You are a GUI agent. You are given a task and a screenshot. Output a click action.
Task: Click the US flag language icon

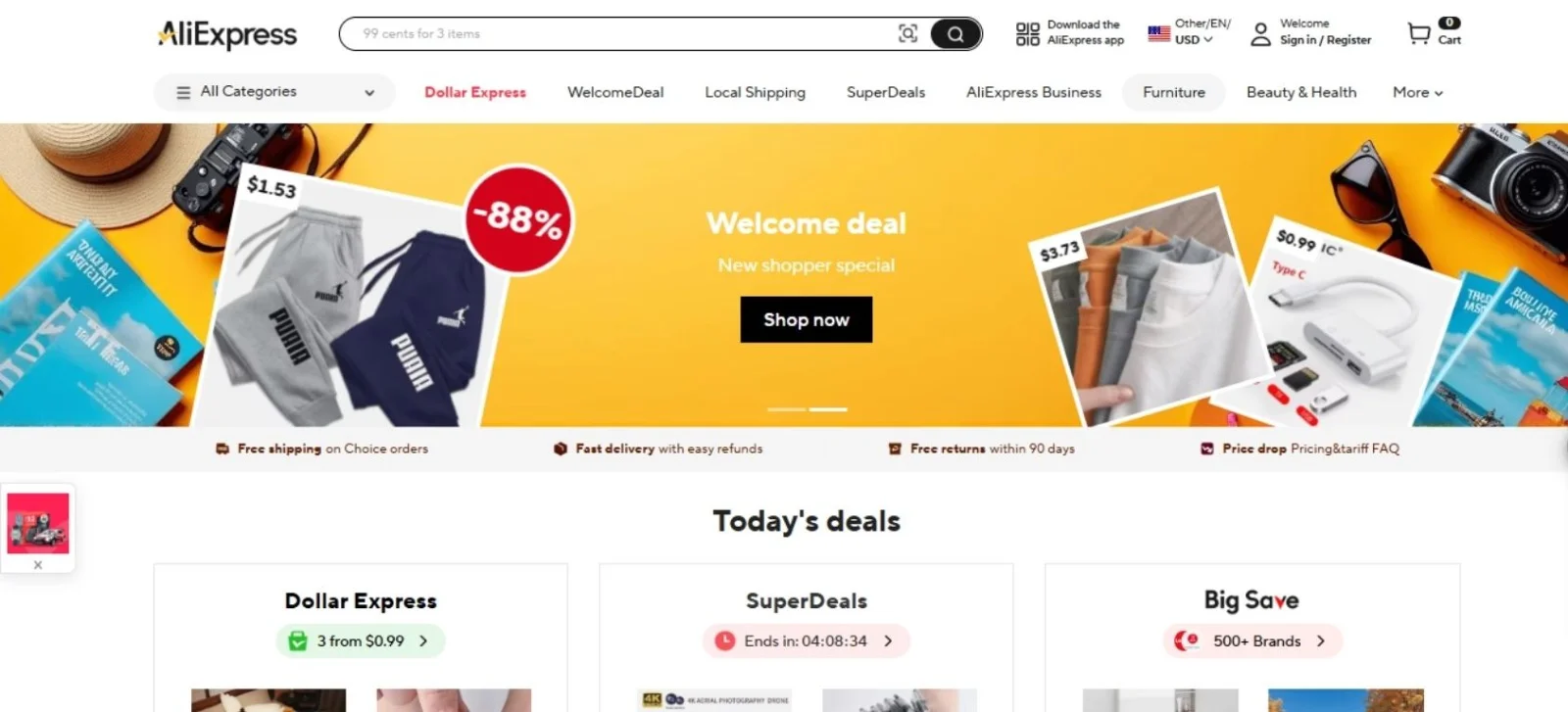coord(1158,33)
